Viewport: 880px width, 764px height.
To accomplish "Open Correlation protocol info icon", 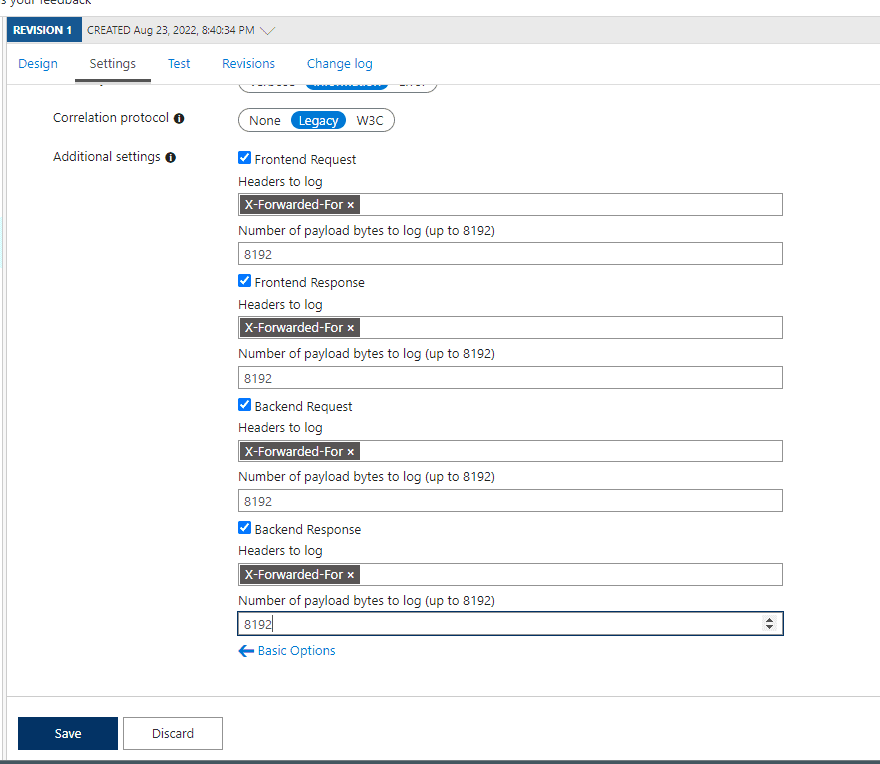I will click(x=179, y=118).
